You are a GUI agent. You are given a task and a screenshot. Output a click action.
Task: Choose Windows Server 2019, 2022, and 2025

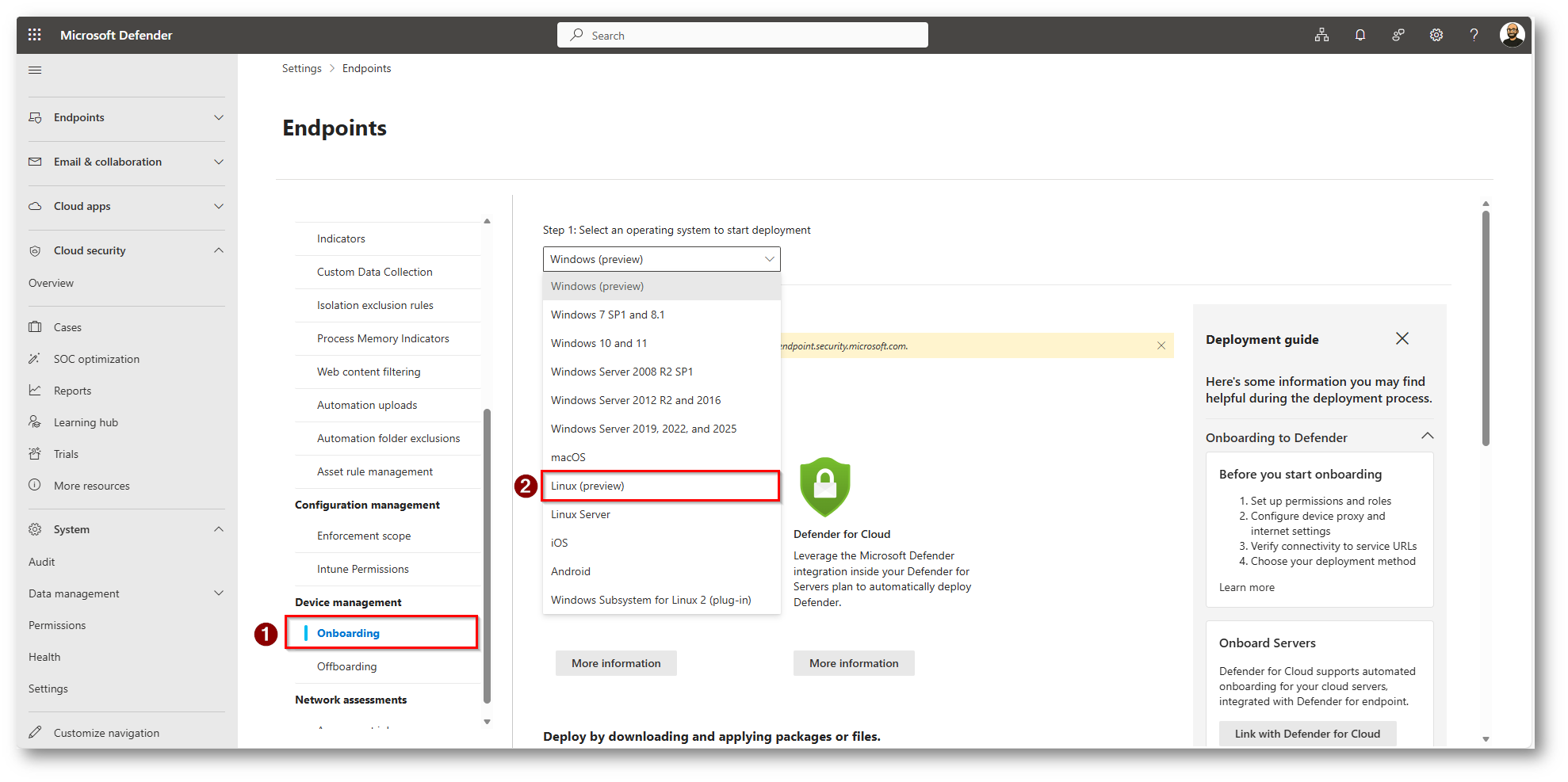[x=661, y=429]
